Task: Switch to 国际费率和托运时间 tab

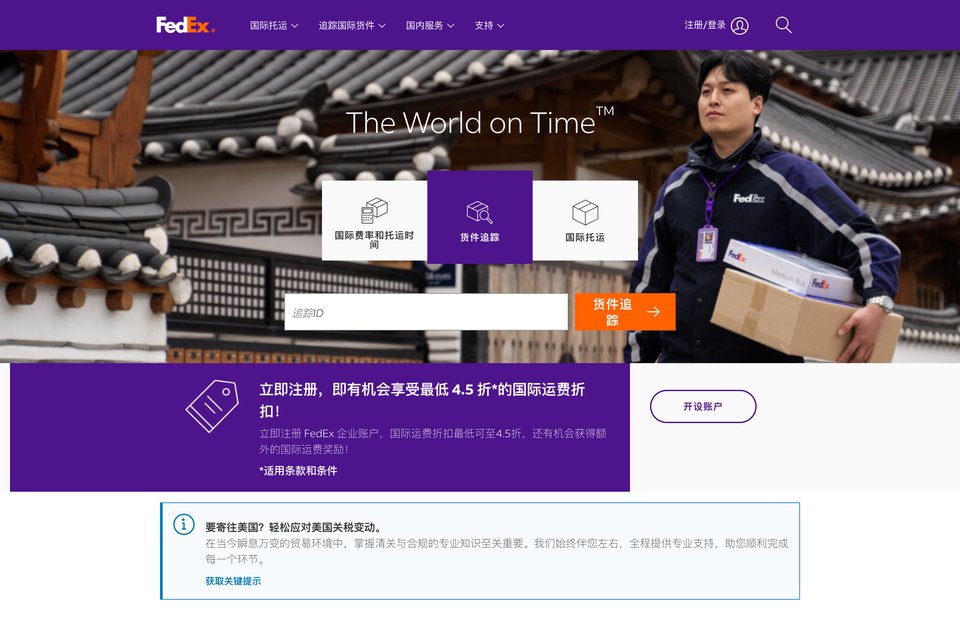Action: click(374, 220)
